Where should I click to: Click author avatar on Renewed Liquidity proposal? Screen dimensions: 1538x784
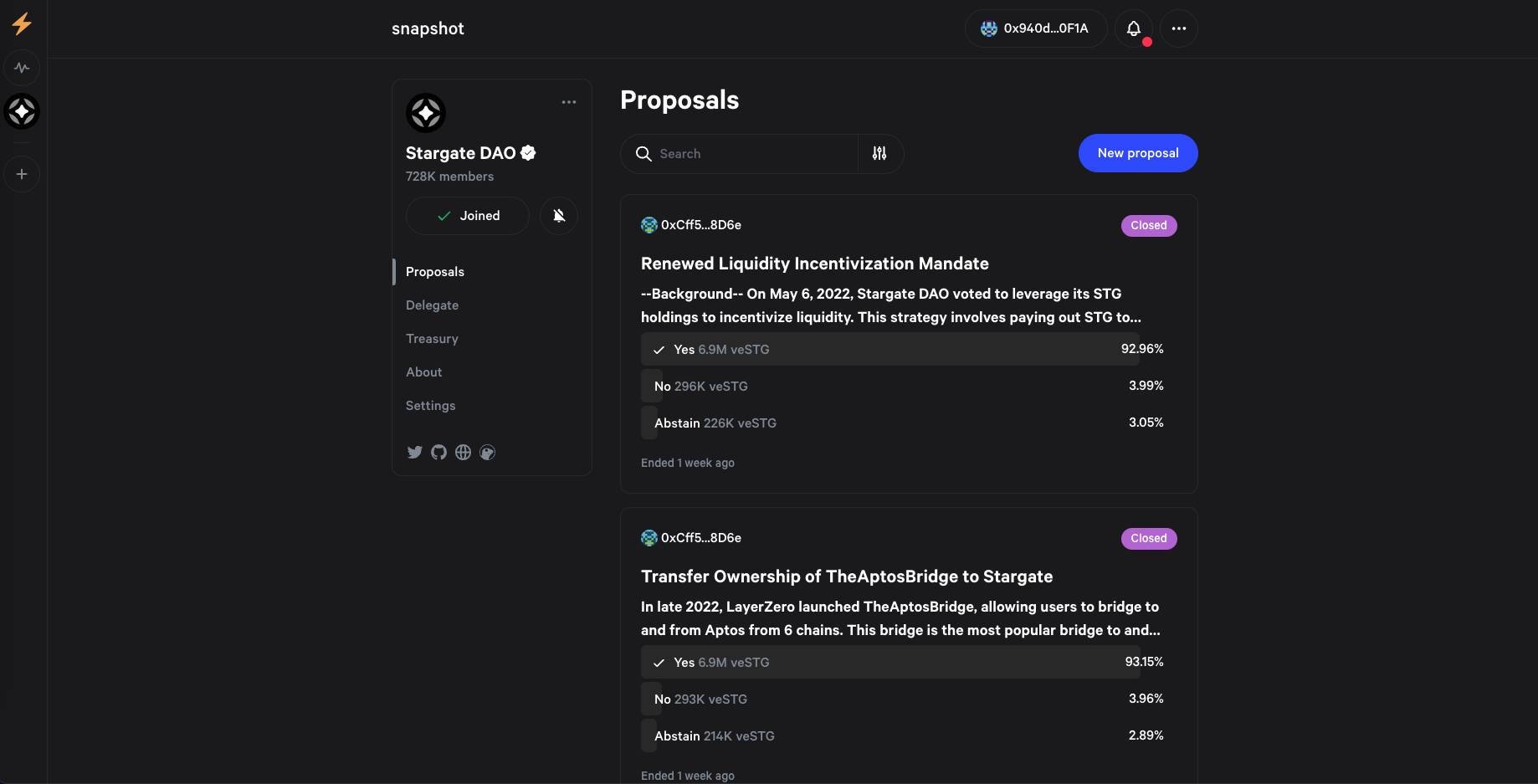[649, 225]
